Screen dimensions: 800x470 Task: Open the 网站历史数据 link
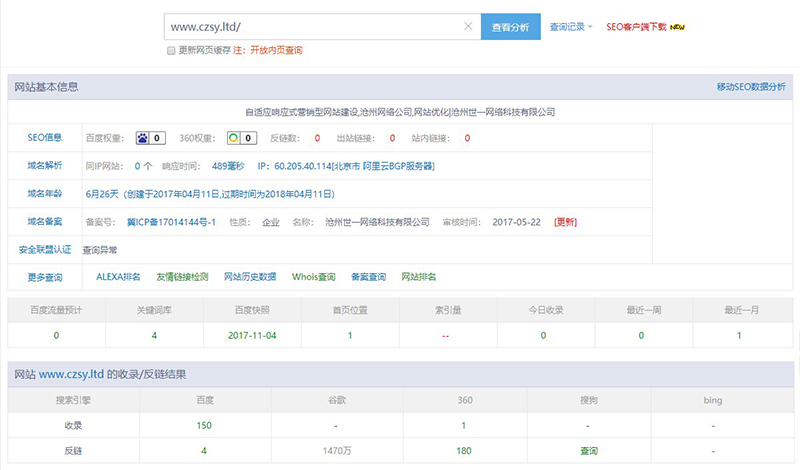click(250, 277)
